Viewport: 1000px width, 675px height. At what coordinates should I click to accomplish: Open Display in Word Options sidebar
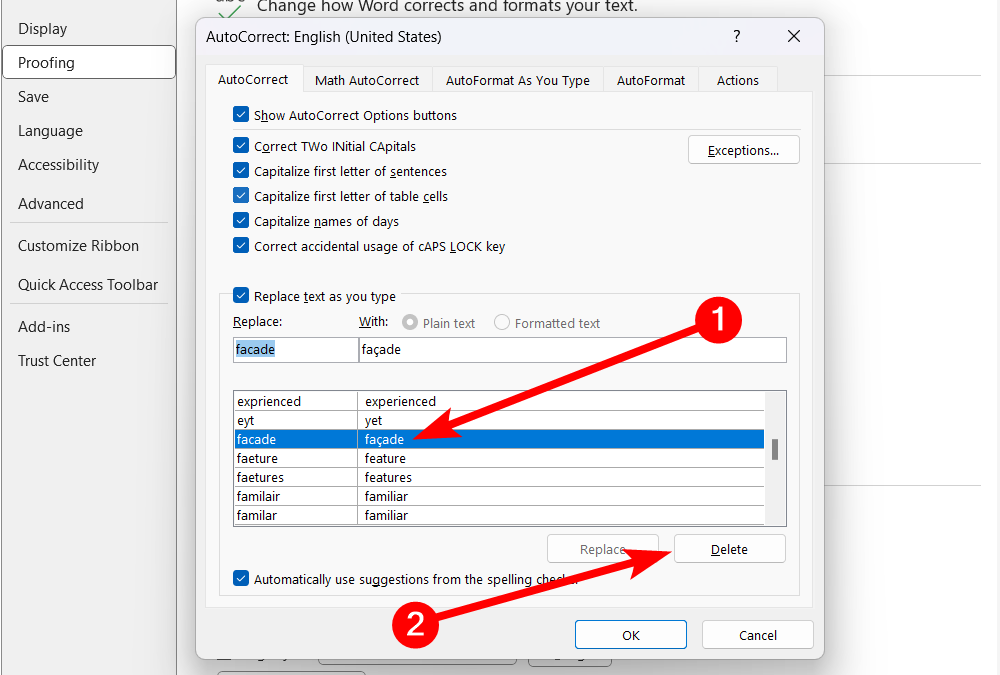(x=89, y=29)
